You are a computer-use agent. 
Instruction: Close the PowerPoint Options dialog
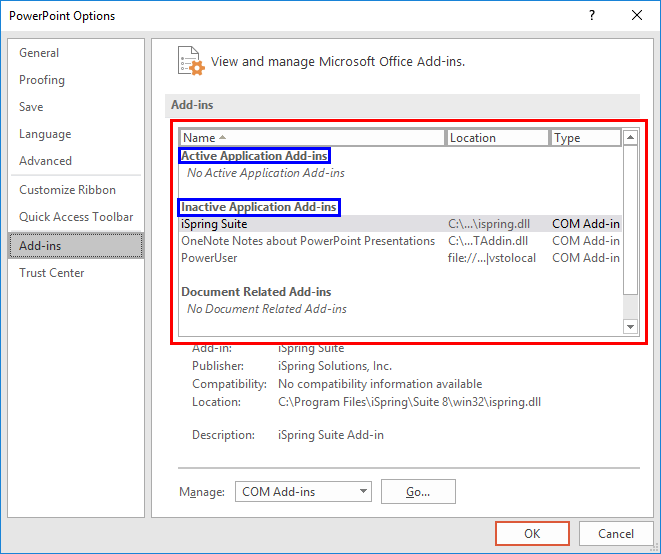[637, 16]
